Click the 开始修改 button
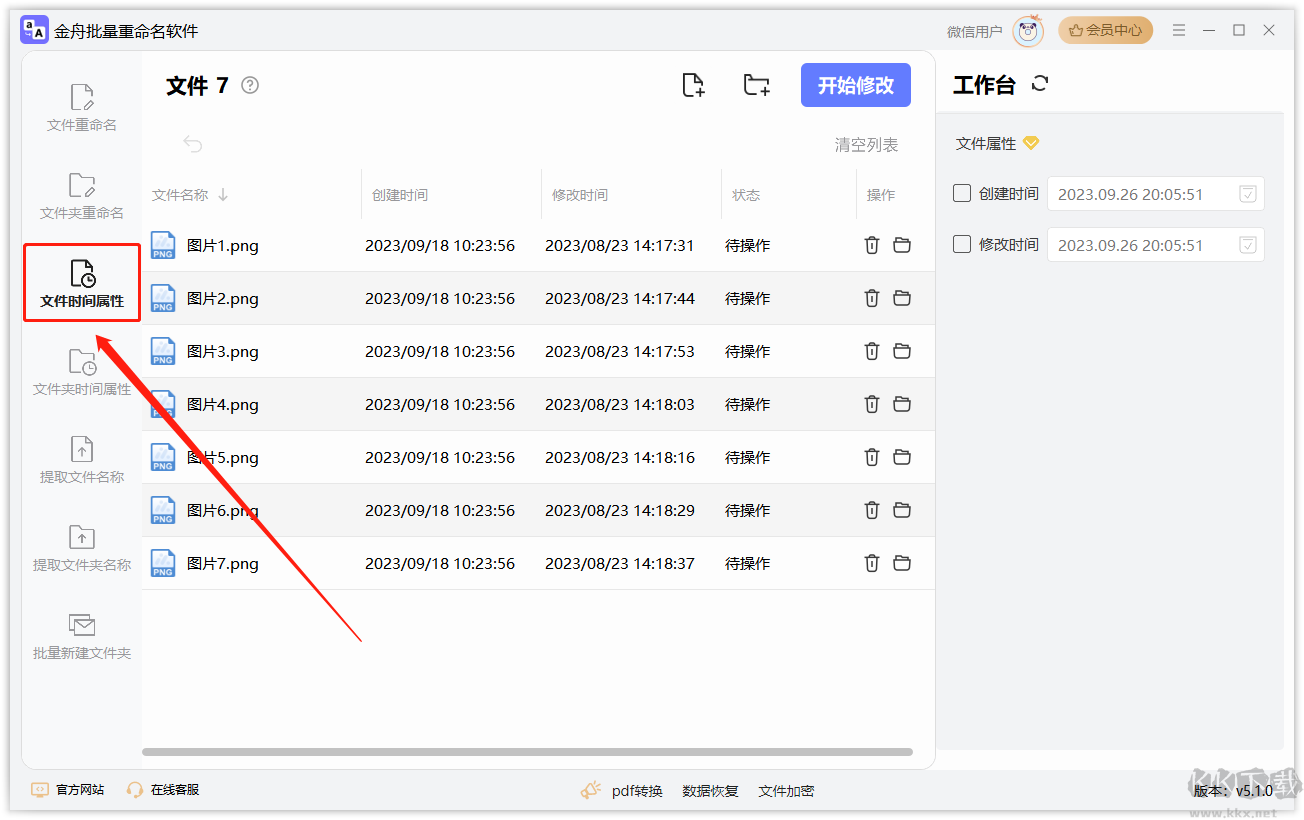Viewport: 1304px width, 820px height. [x=855, y=85]
